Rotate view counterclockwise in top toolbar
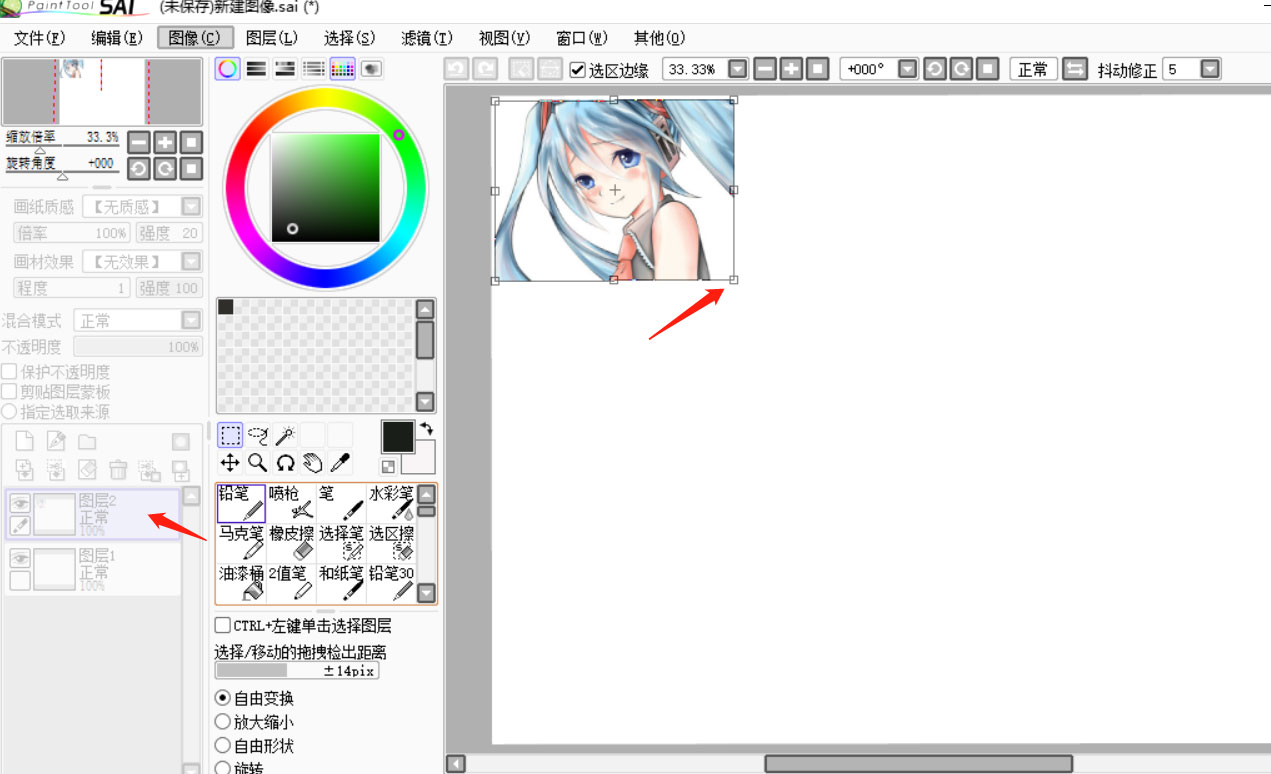 click(x=935, y=69)
